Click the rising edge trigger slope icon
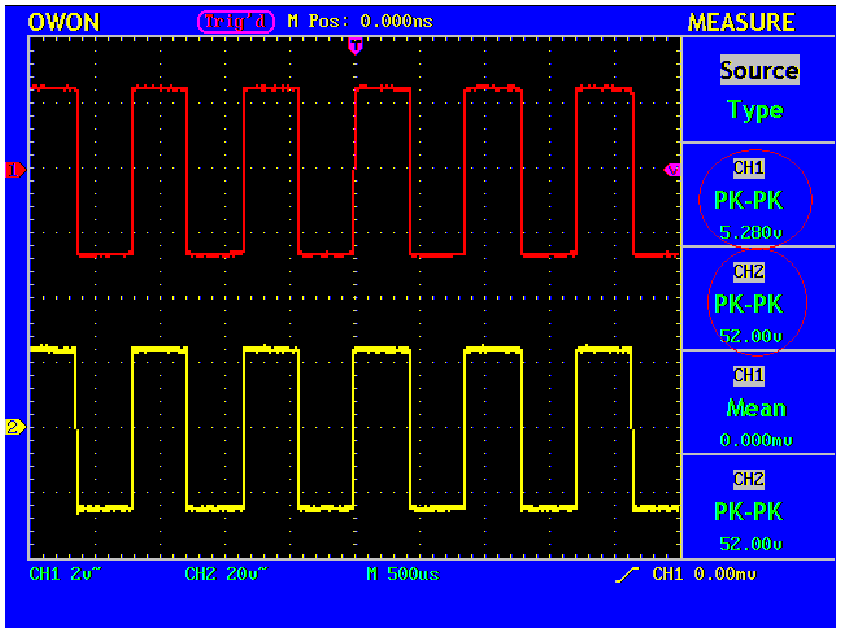The height and width of the screenshot is (633, 844). tap(628, 575)
